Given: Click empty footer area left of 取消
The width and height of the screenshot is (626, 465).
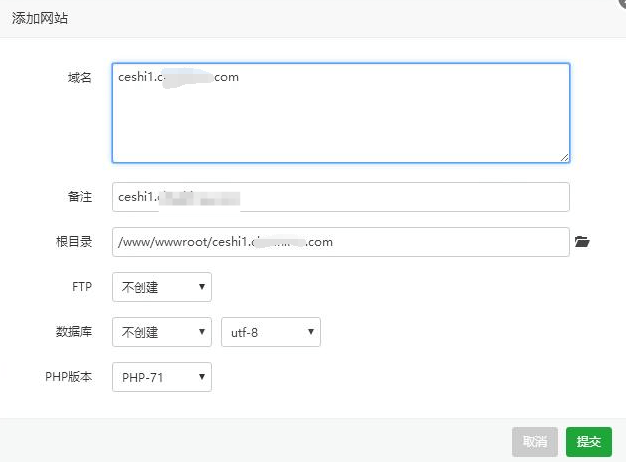Looking at the screenshot, I should (250, 441).
